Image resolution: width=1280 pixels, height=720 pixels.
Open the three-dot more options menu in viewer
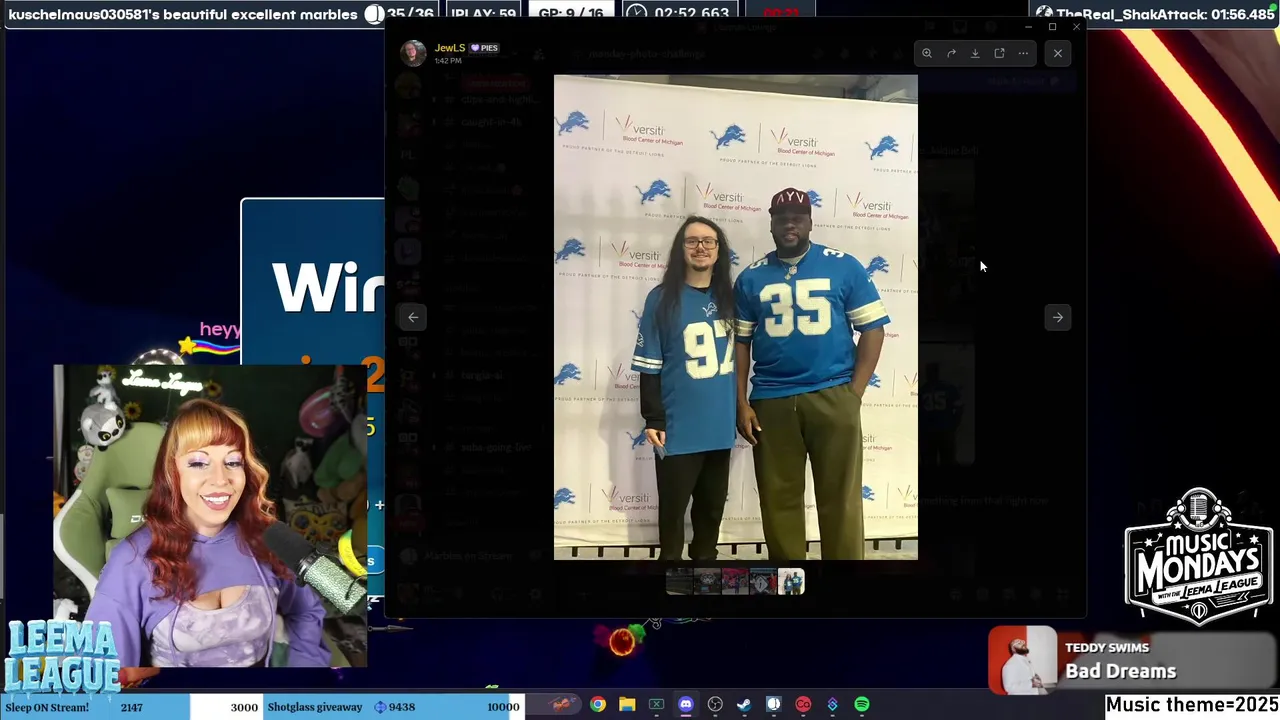tap(1023, 53)
